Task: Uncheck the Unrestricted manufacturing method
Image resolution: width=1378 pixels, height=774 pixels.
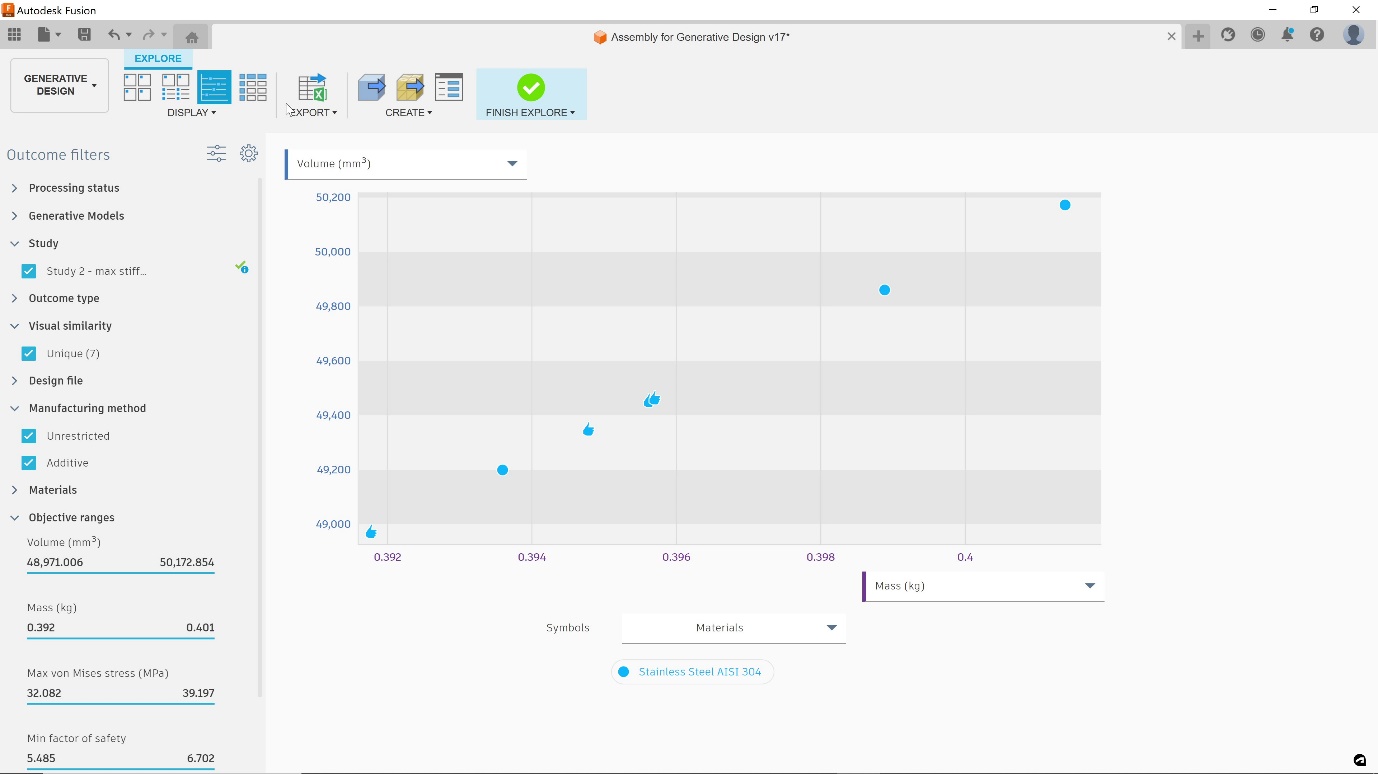Action: [29, 436]
